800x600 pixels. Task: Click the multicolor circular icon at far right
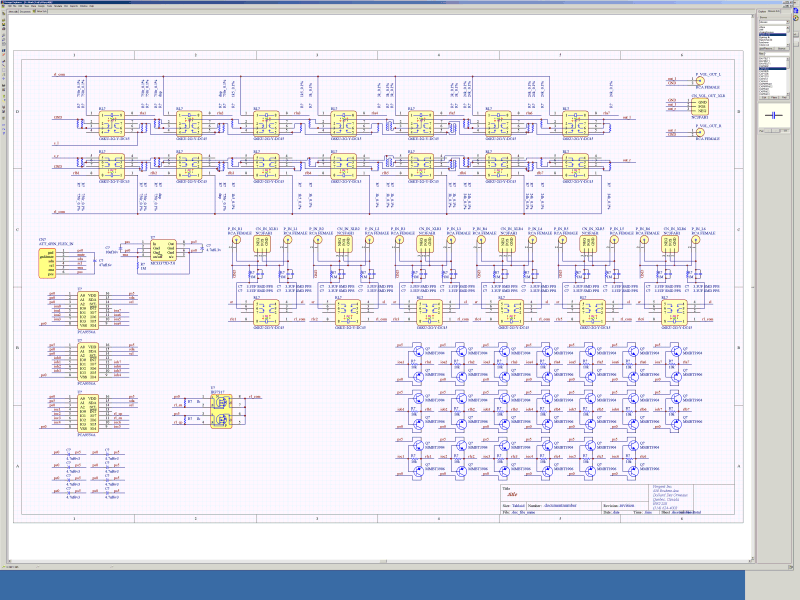pyautogui.click(x=796, y=18)
